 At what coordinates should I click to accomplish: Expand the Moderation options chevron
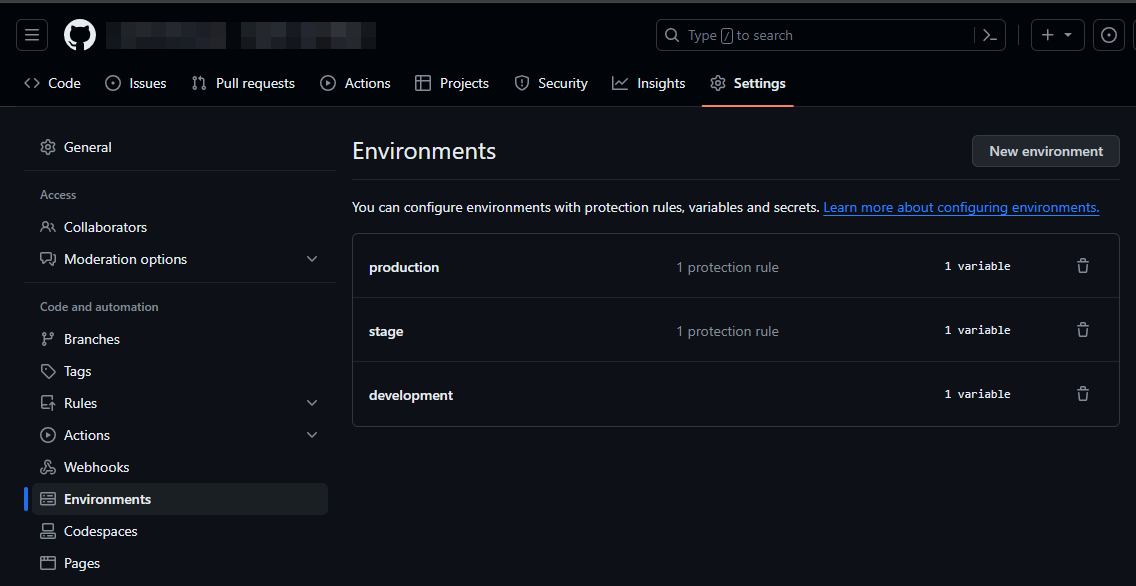tap(312, 259)
